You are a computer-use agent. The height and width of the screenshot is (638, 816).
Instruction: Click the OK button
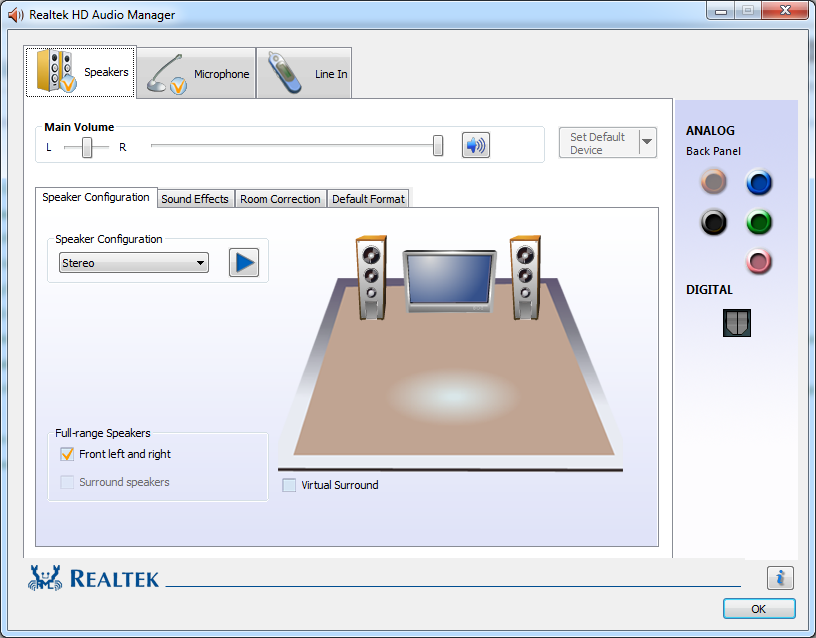[x=758, y=608]
